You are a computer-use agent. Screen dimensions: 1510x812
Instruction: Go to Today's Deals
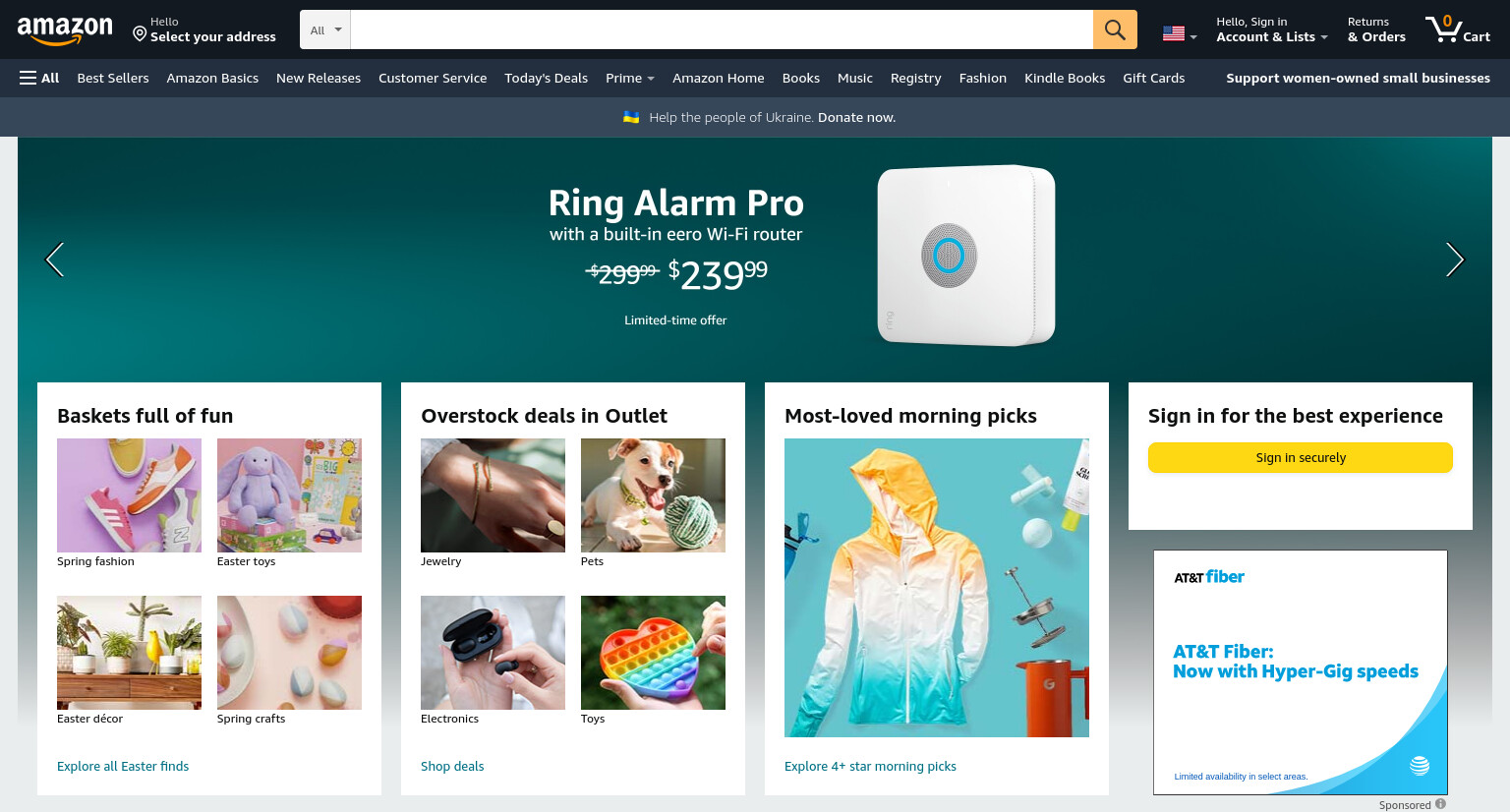pos(546,78)
